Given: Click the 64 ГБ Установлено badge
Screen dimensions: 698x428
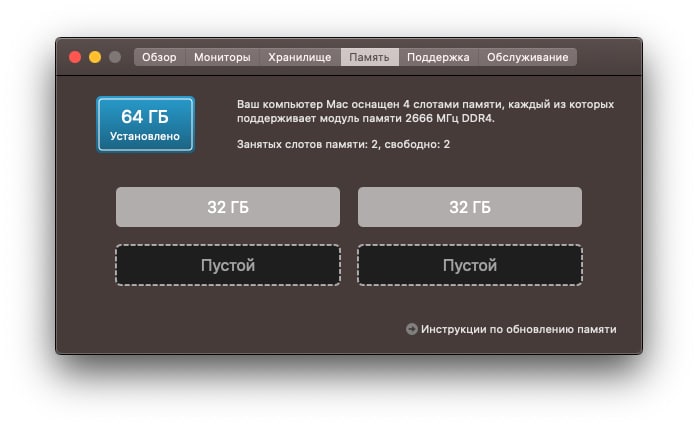Looking at the screenshot, I should click(x=146, y=124).
